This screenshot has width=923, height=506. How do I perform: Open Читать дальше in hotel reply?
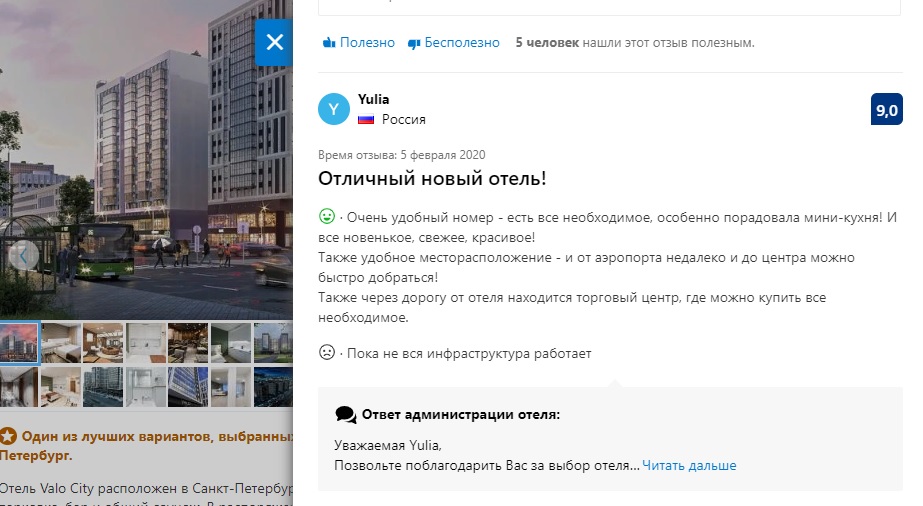(x=689, y=465)
